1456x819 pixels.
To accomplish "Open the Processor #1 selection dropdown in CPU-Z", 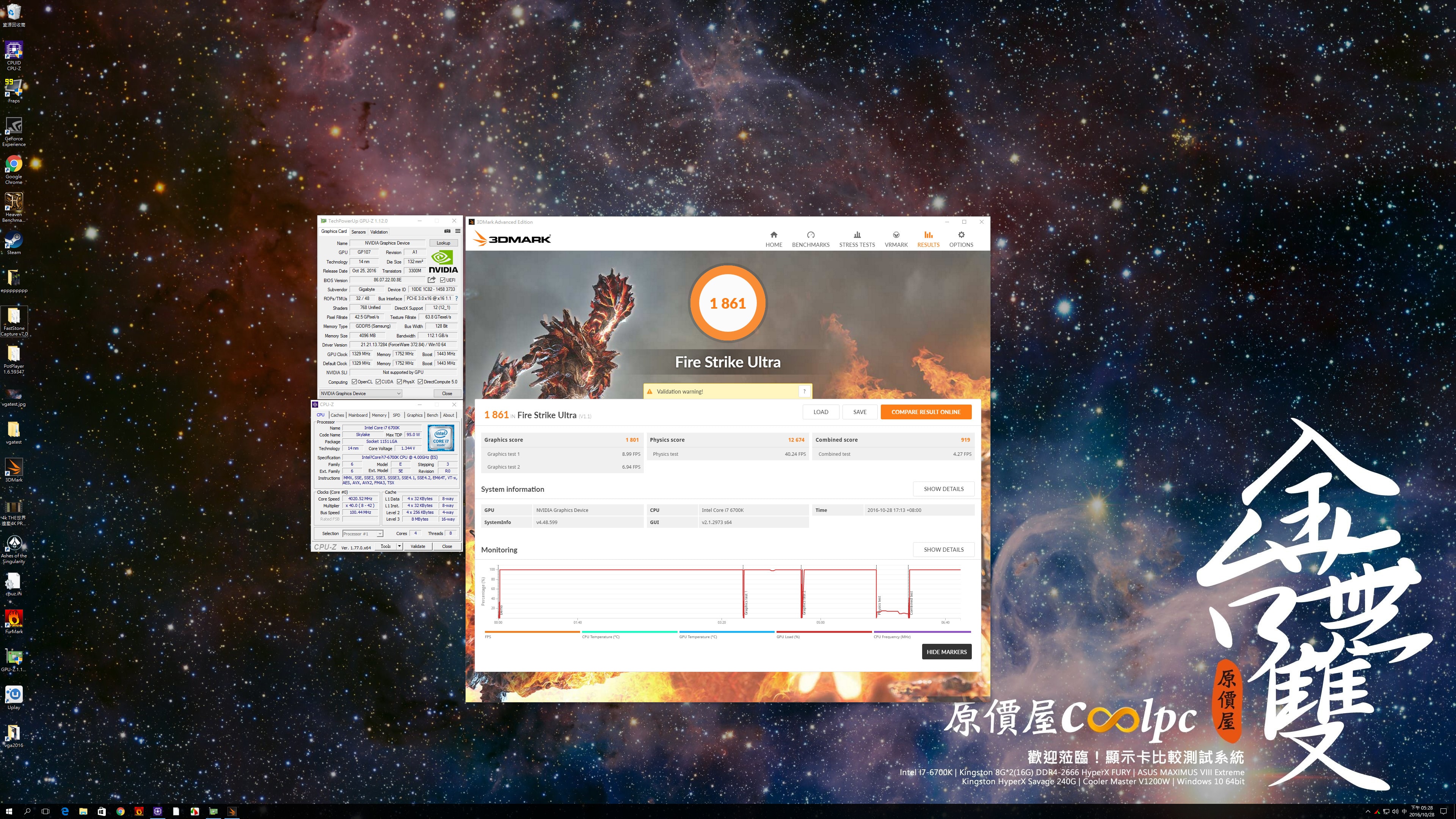I will (x=362, y=533).
